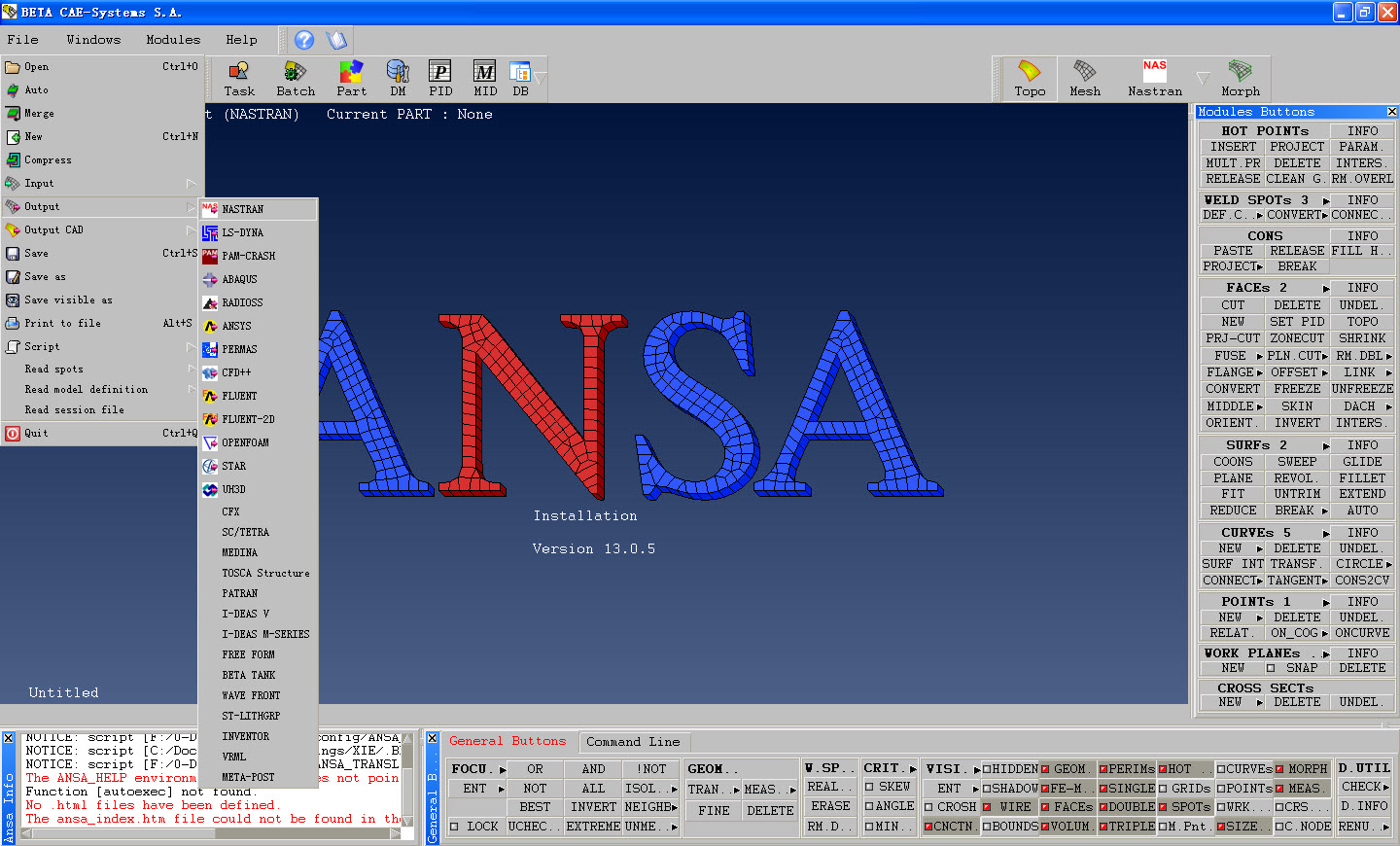Choose NASTRAN output format
The width and height of the screenshot is (1400, 846).
click(x=259, y=209)
